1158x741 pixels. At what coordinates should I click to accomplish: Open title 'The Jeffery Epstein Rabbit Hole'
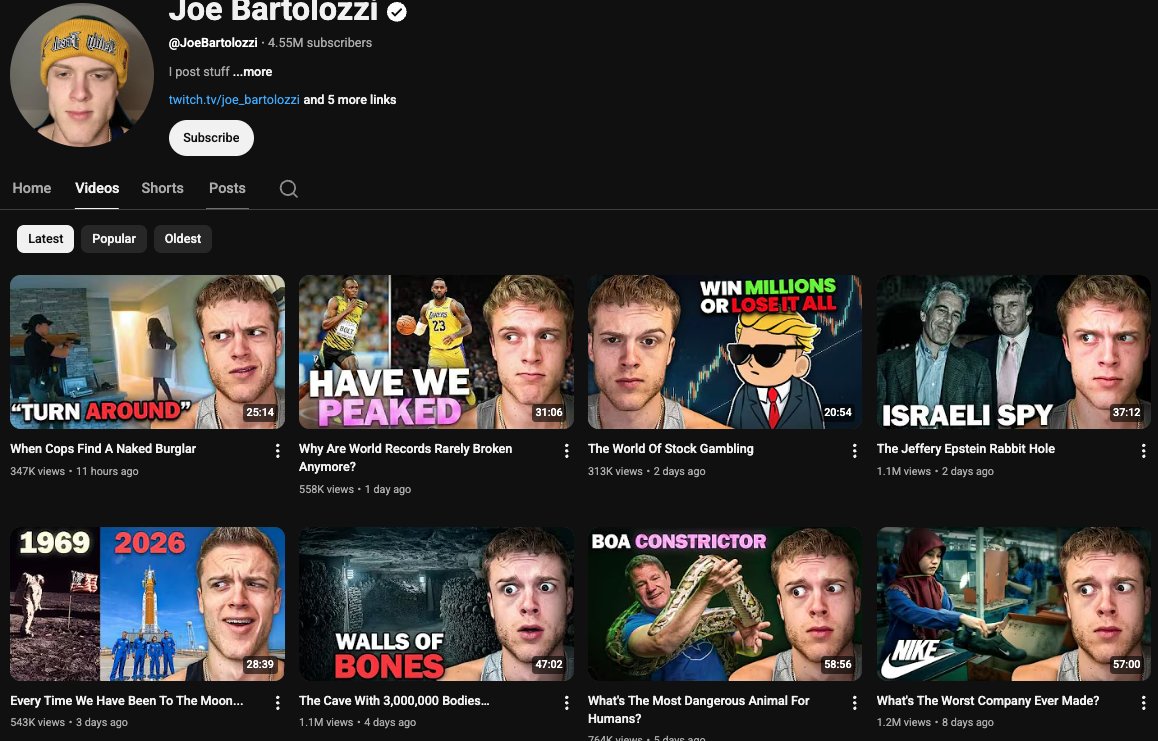965,448
